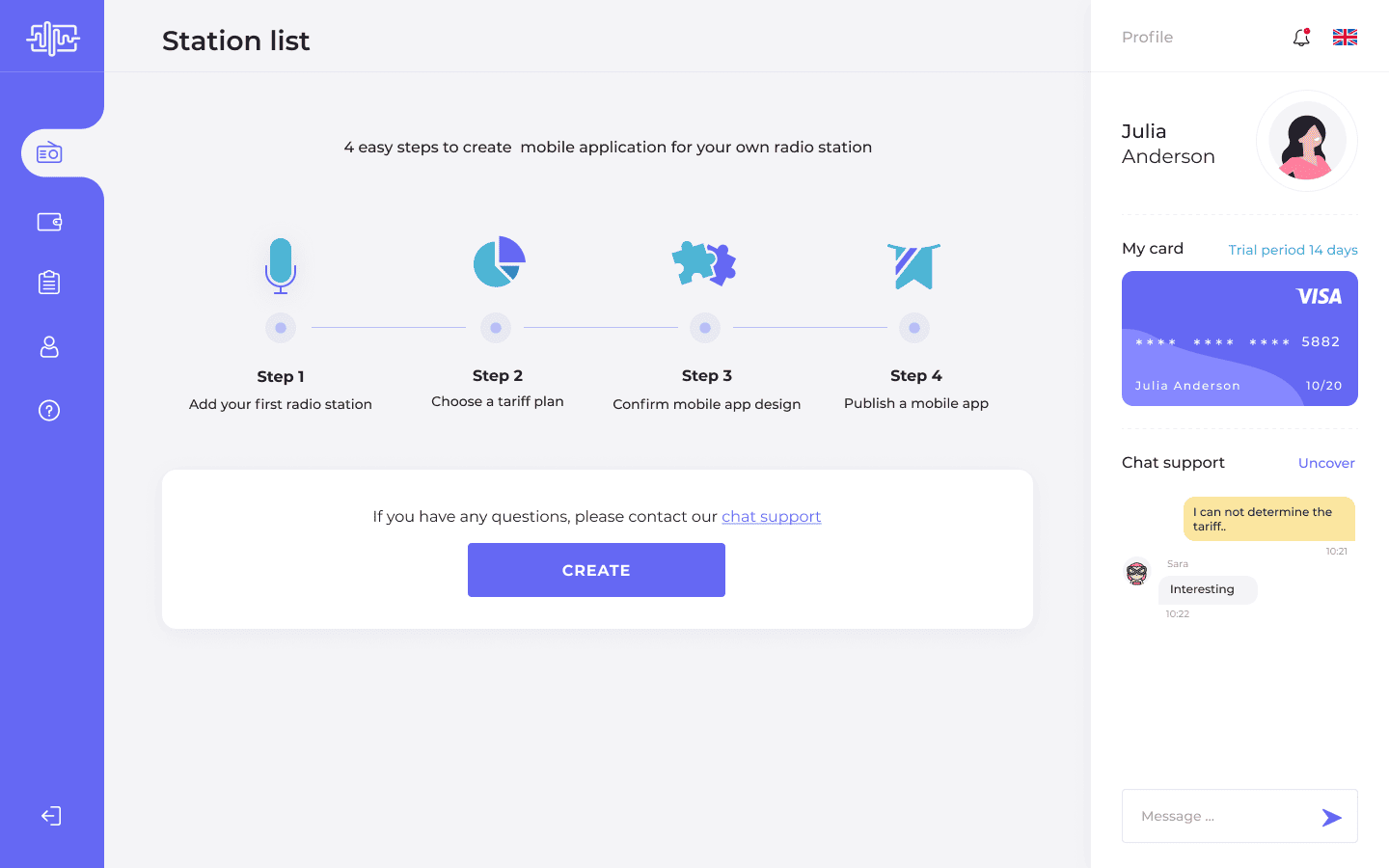Select the Visa card ending 5882
This screenshot has height=868, width=1389.
coord(1239,339)
